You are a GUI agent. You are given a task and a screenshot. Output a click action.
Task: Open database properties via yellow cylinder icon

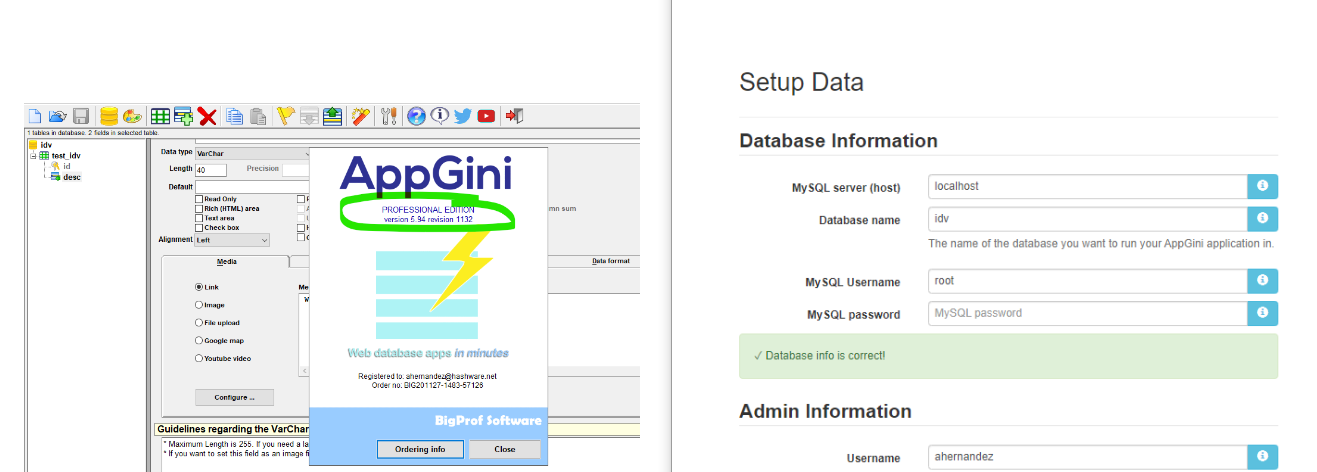[109, 116]
